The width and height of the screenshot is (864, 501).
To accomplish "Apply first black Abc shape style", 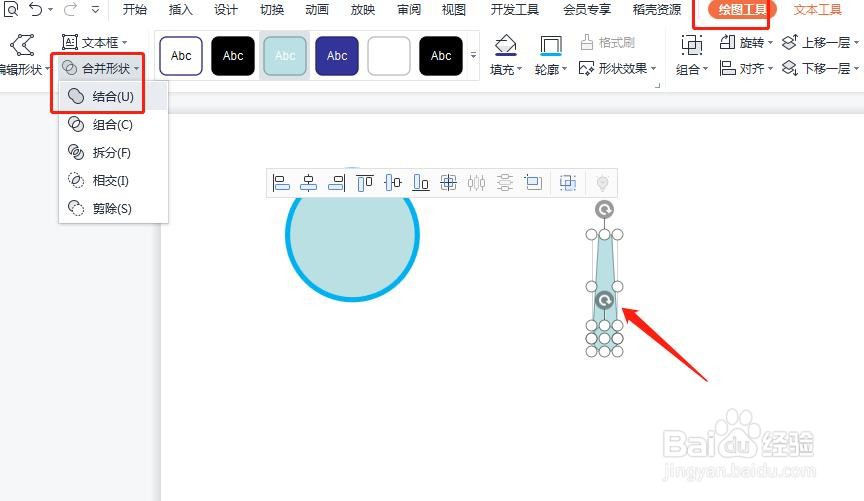I will pos(233,56).
